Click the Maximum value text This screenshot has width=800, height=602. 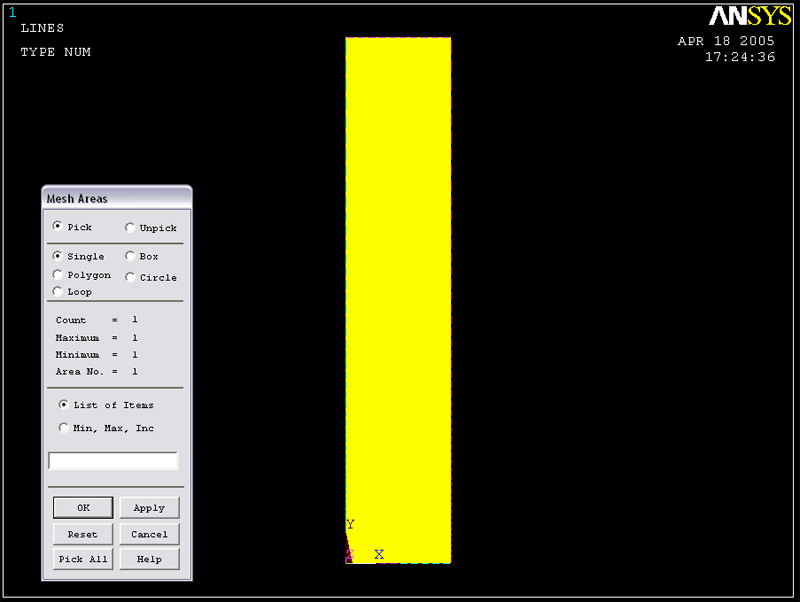tap(135, 337)
